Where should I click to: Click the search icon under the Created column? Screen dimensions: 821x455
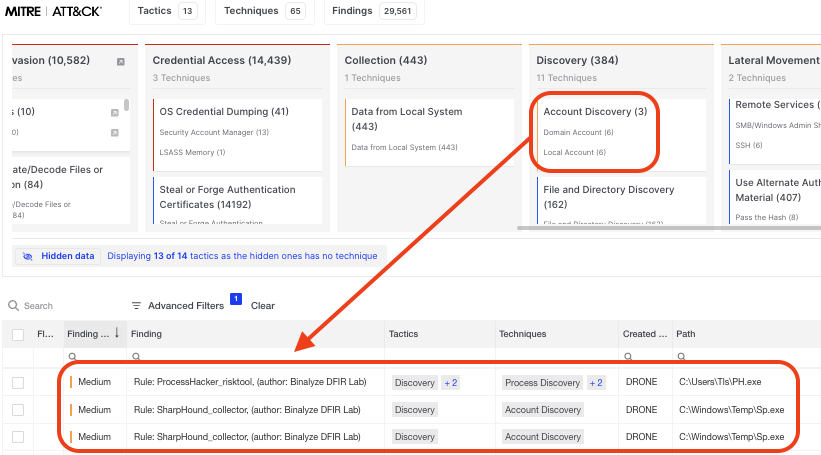[x=625, y=356]
